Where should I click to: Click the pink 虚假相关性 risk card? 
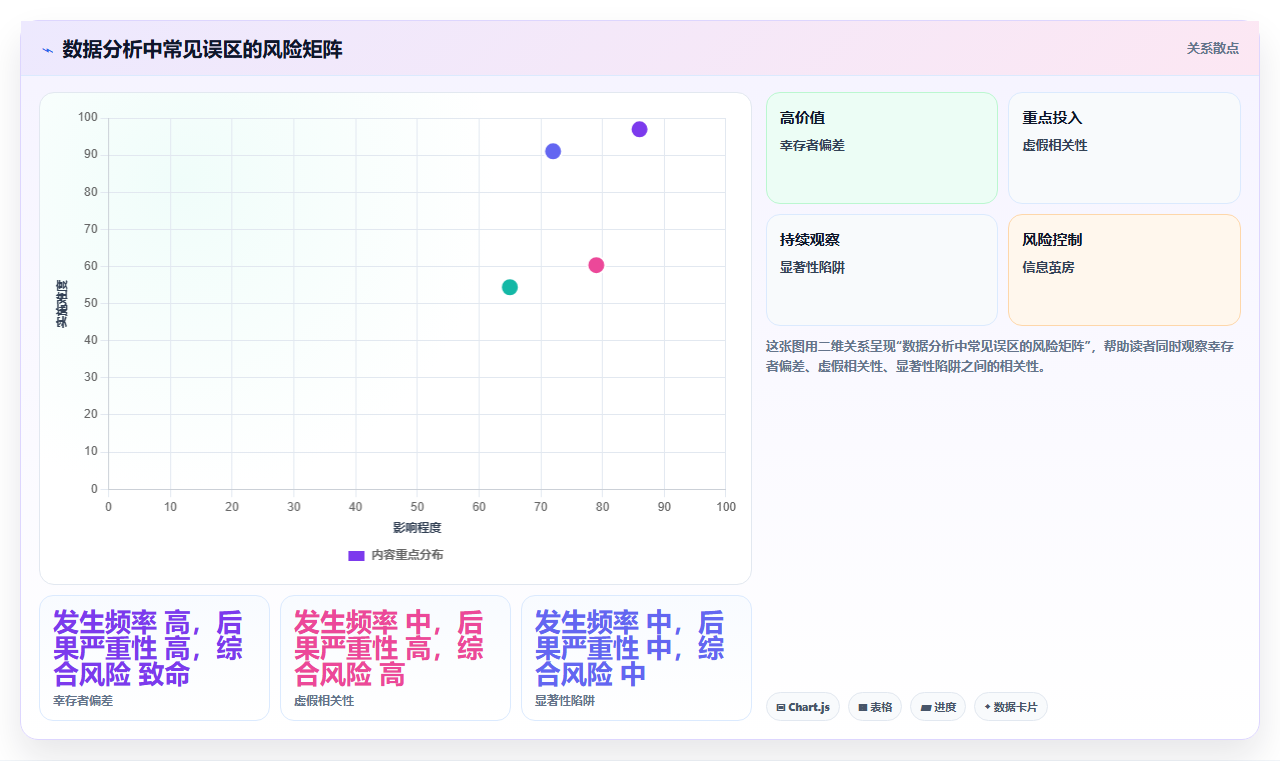(395, 658)
